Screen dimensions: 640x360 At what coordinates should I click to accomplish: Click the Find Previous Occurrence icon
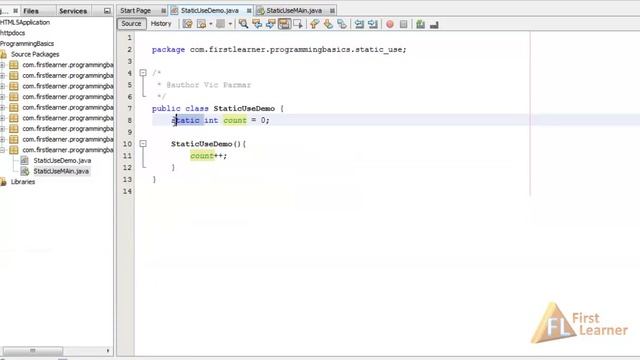[257, 24]
